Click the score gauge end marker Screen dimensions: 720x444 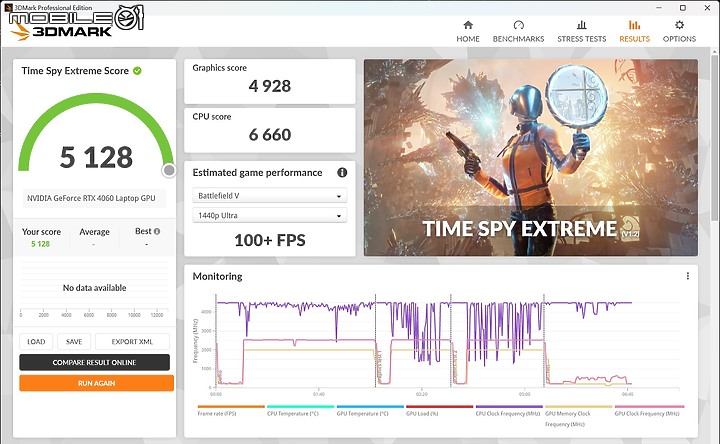169,170
